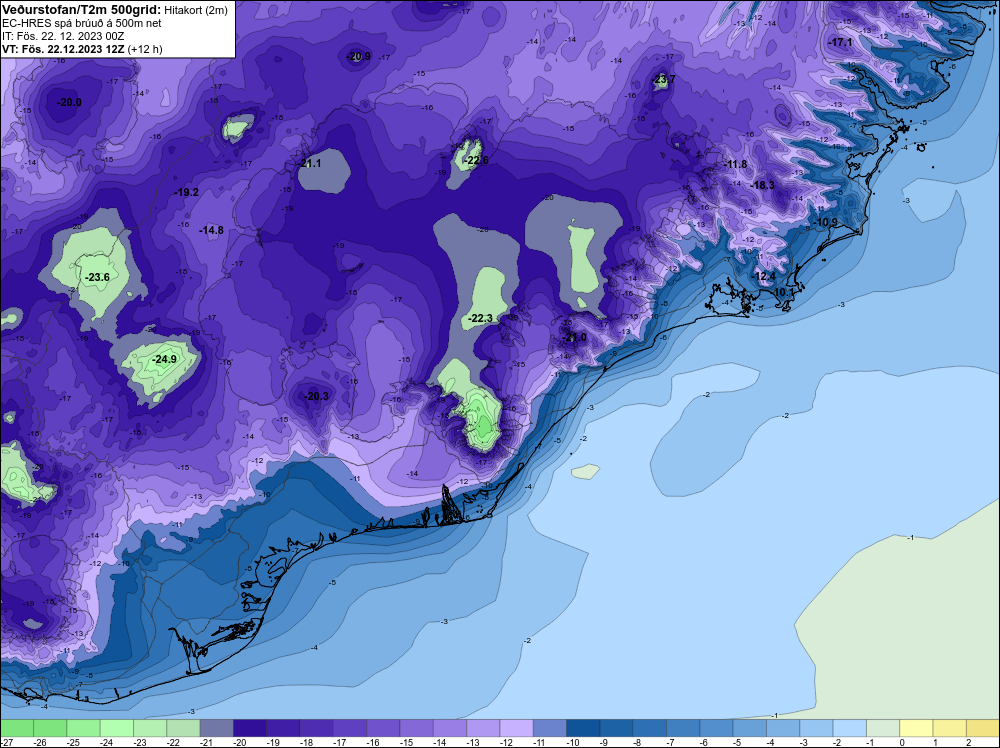The width and height of the screenshot is (1000, 748).
Task: Click the -22.6 temperature label
Action: coord(476,160)
